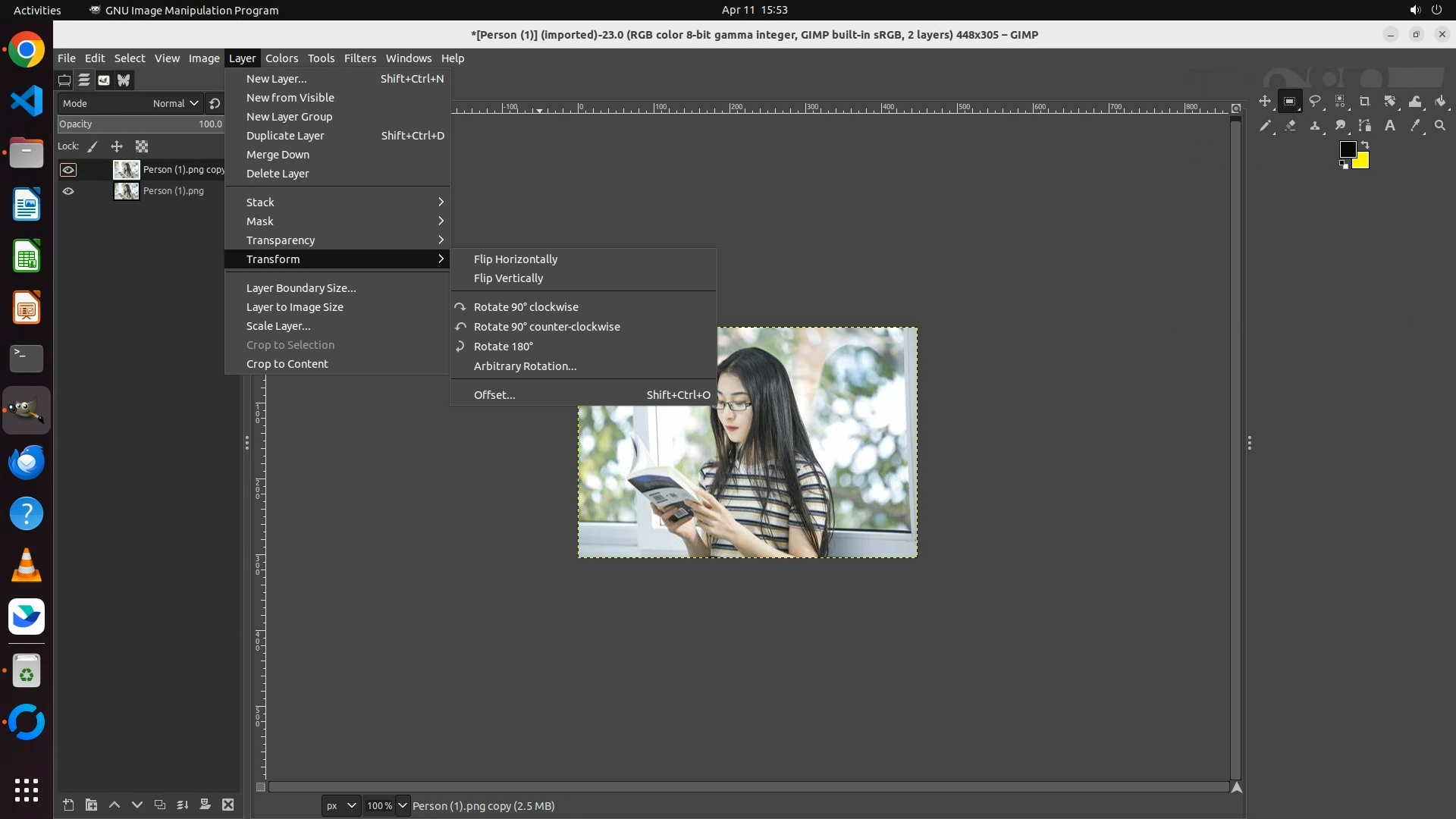Select the Free Select lasso tool
This screenshot has height=819, width=1456.
pos(1315,101)
